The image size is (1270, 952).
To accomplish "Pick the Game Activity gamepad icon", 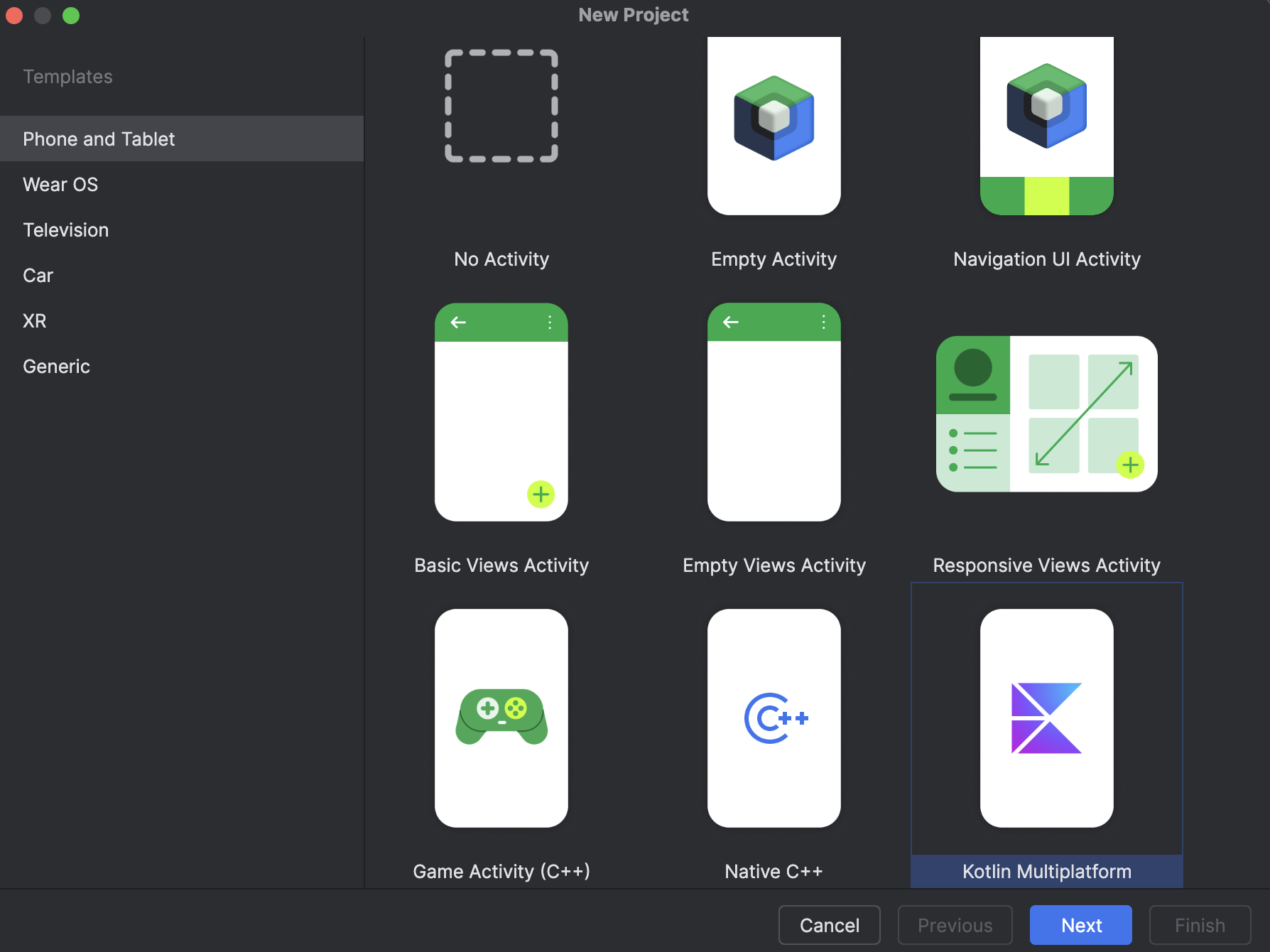I will 501,718.
